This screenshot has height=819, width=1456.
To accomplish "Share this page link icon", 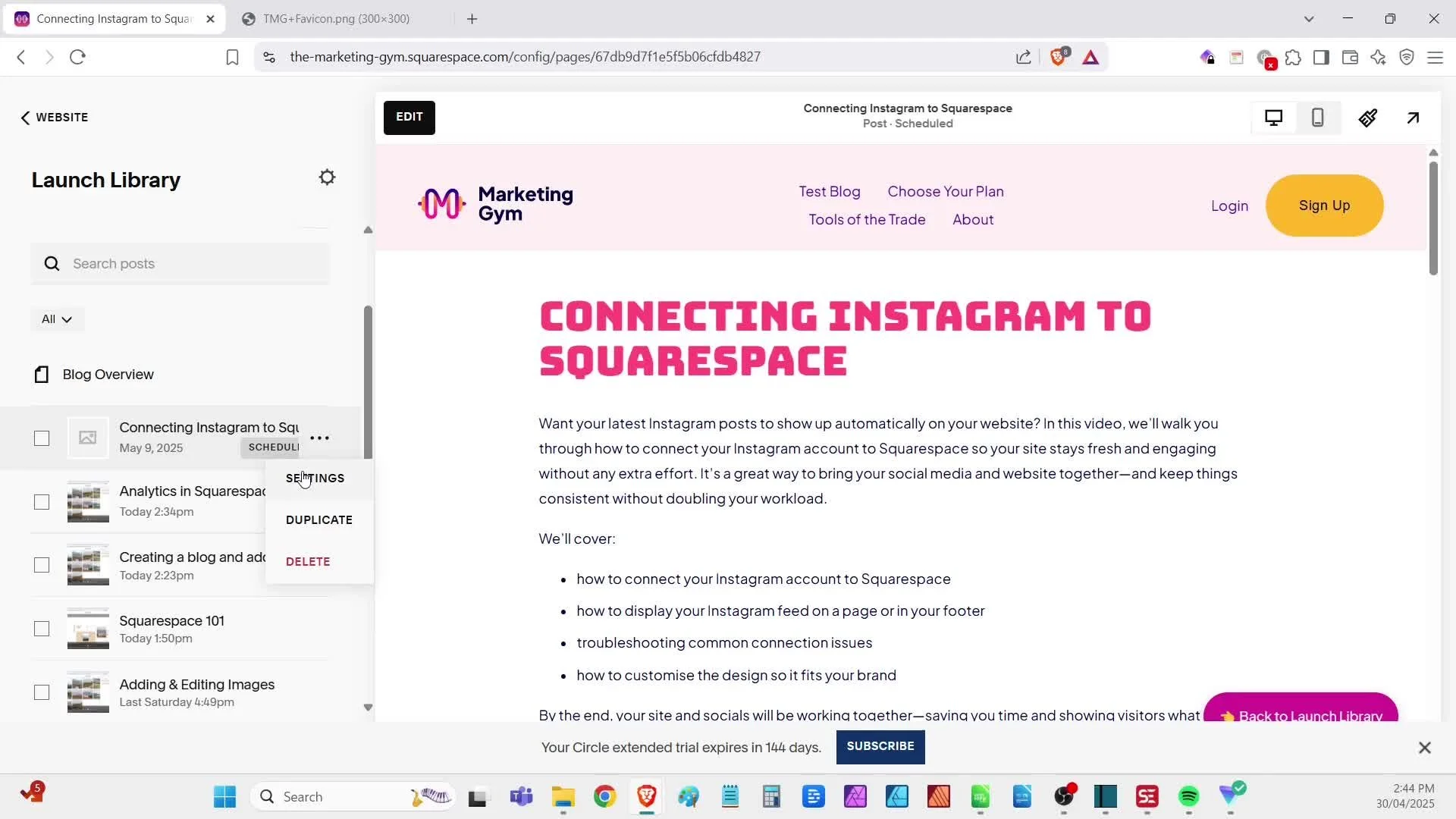I will [1024, 57].
